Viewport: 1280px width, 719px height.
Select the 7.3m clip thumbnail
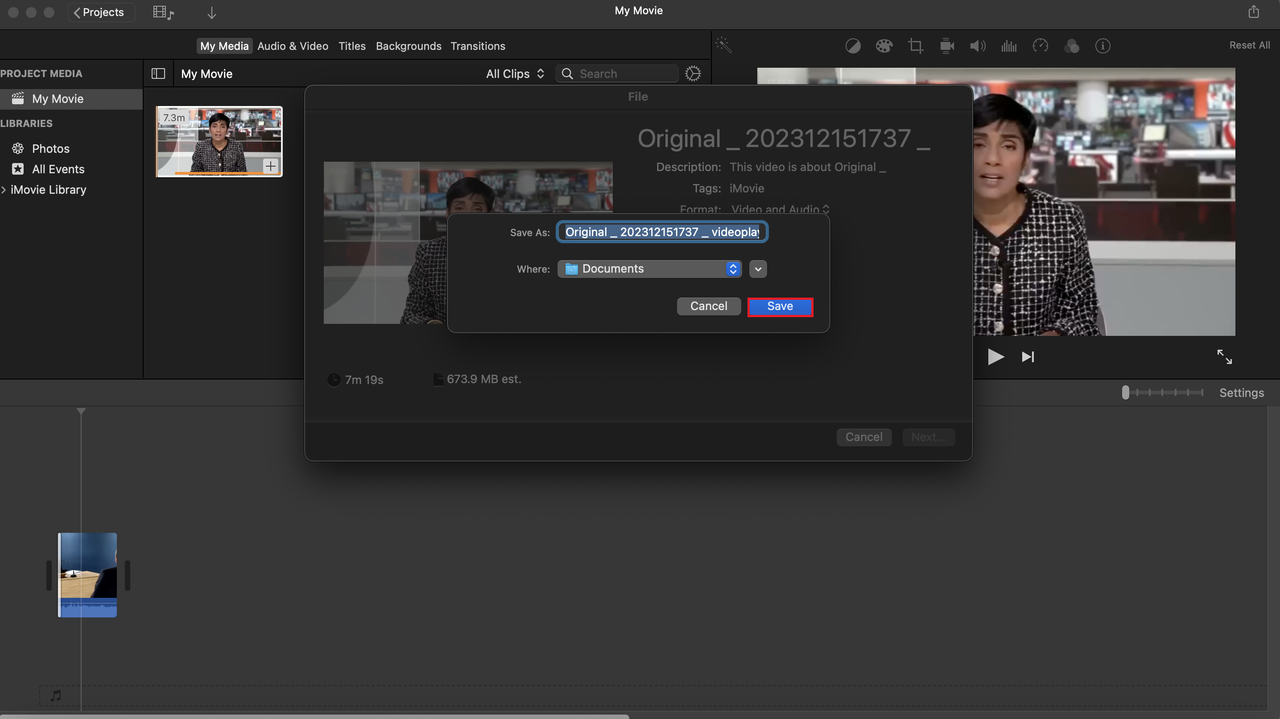(x=219, y=142)
